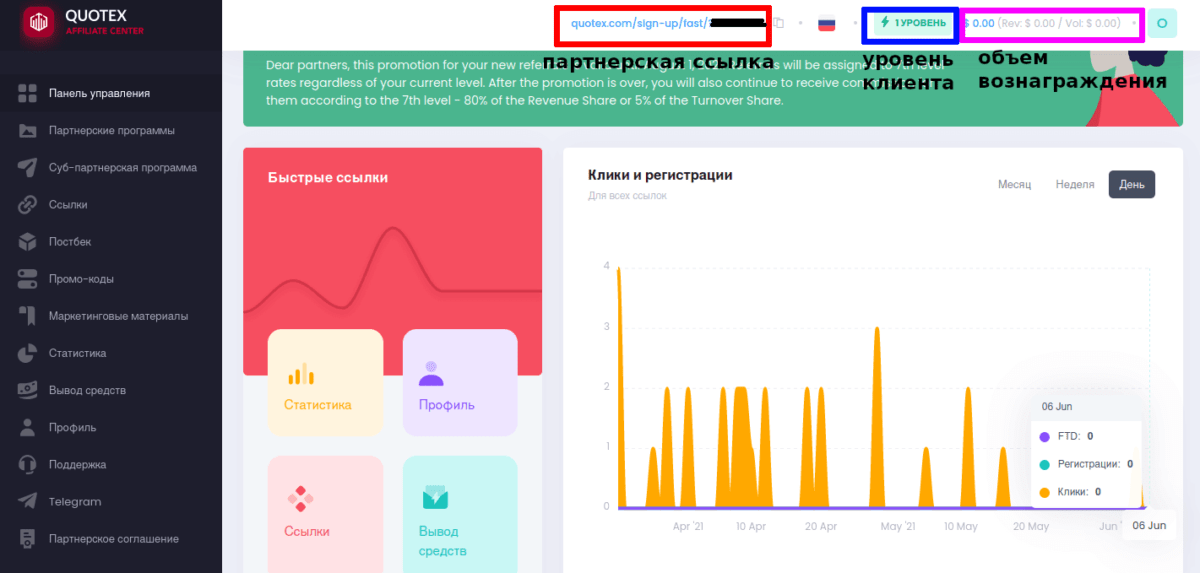This screenshot has width=1200, height=573.
Task: Open Партнерские программы in sidebar
Action: pos(111,131)
